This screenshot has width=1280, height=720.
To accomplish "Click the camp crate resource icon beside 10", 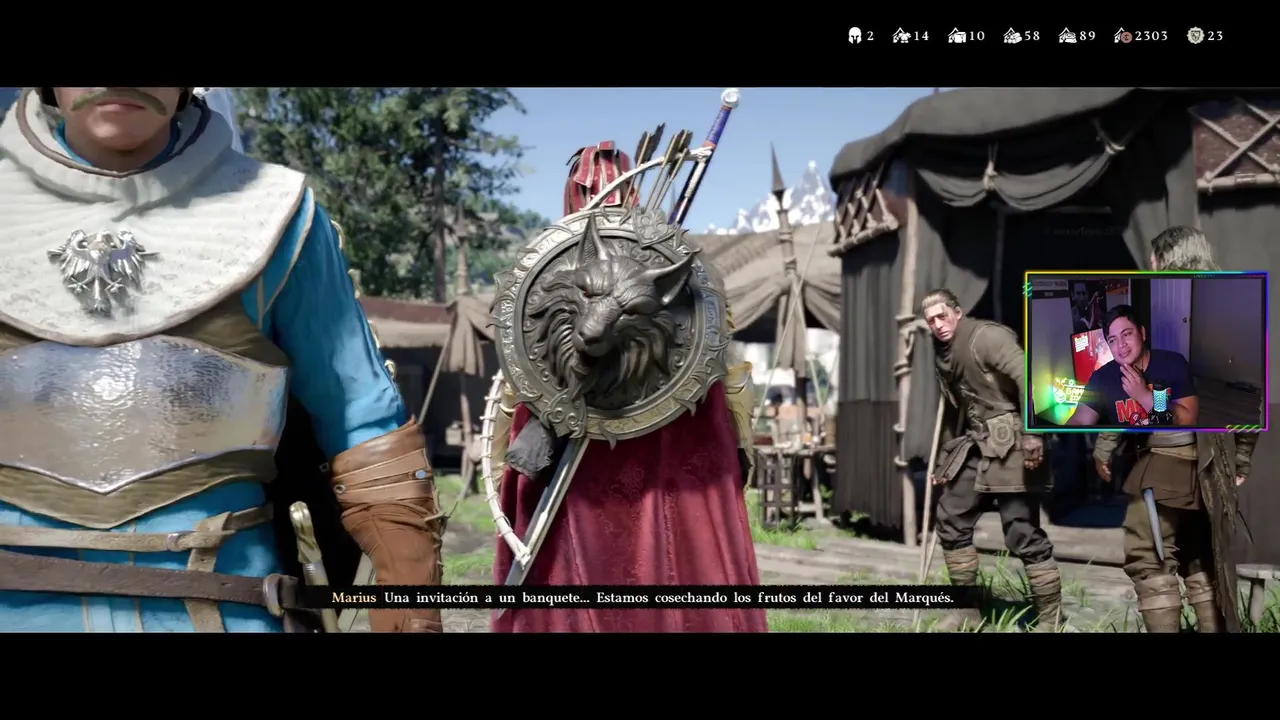I will coord(957,35).
